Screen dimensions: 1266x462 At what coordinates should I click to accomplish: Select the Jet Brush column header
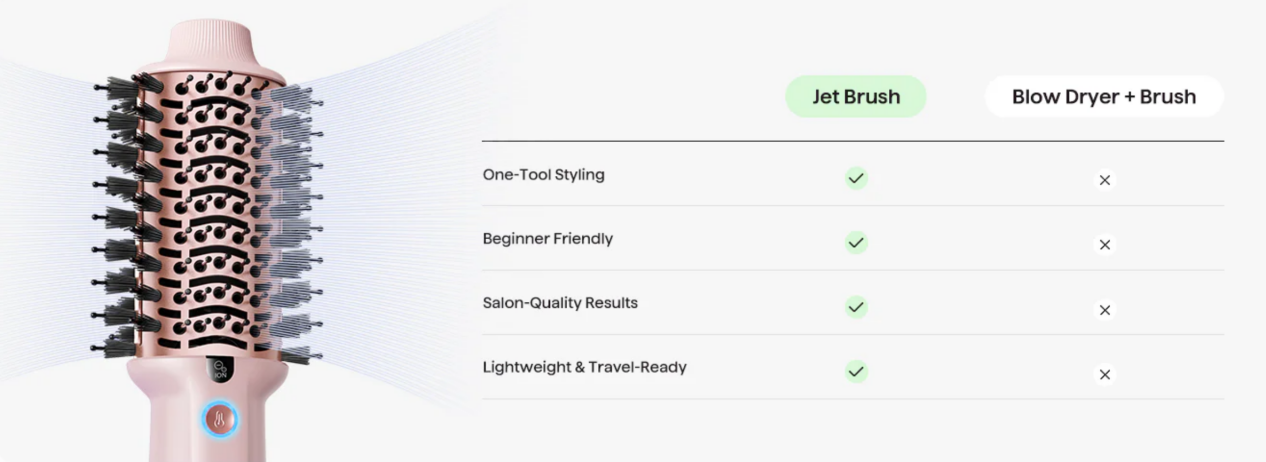[856, 97]
